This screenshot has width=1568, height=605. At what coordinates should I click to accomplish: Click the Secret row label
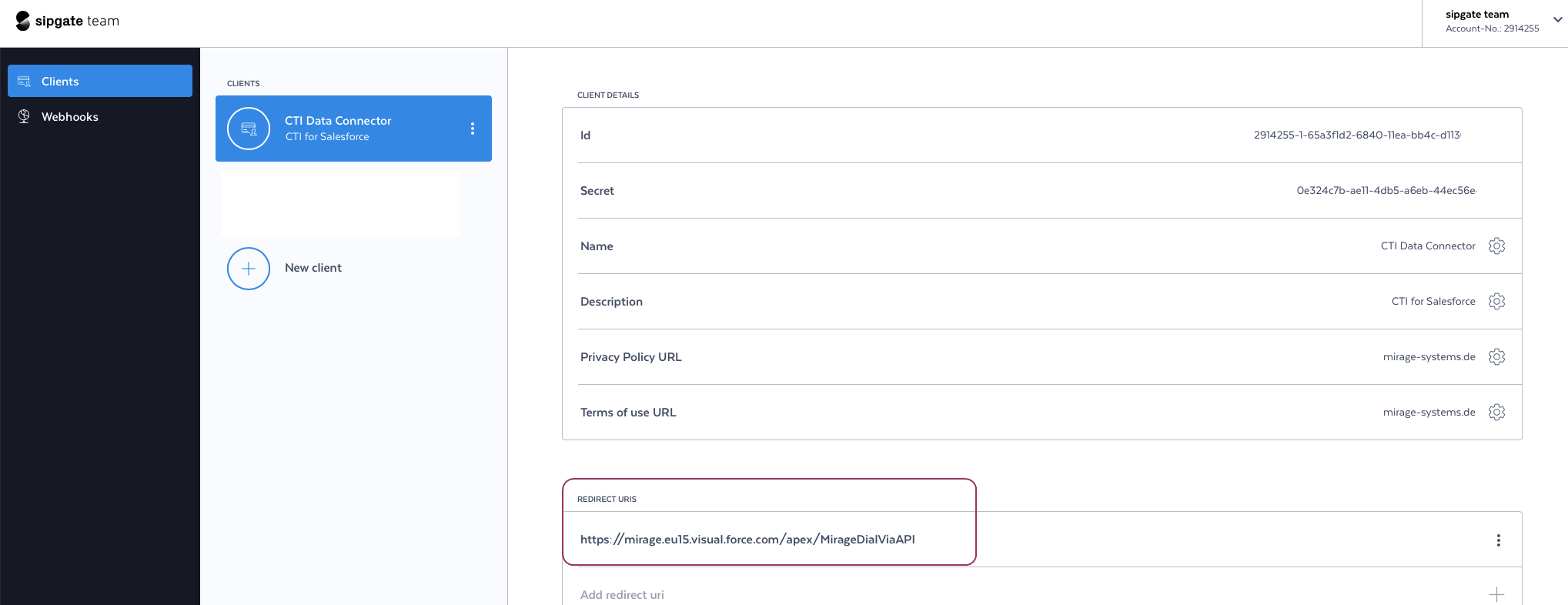[x=597, y=191]
